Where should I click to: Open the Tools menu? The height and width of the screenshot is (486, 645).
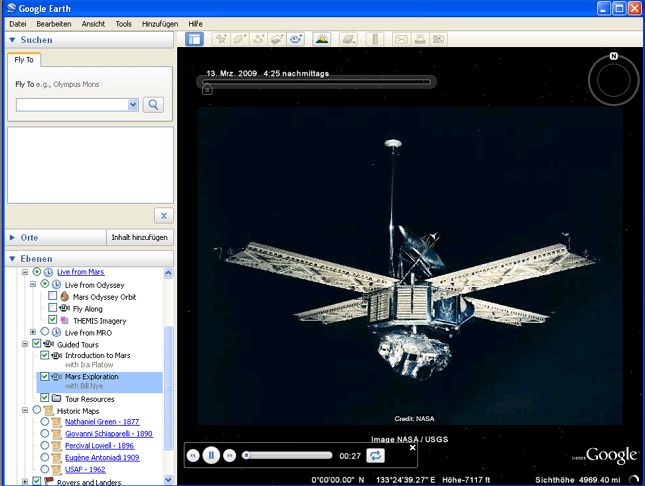click(x=123, y=24)
